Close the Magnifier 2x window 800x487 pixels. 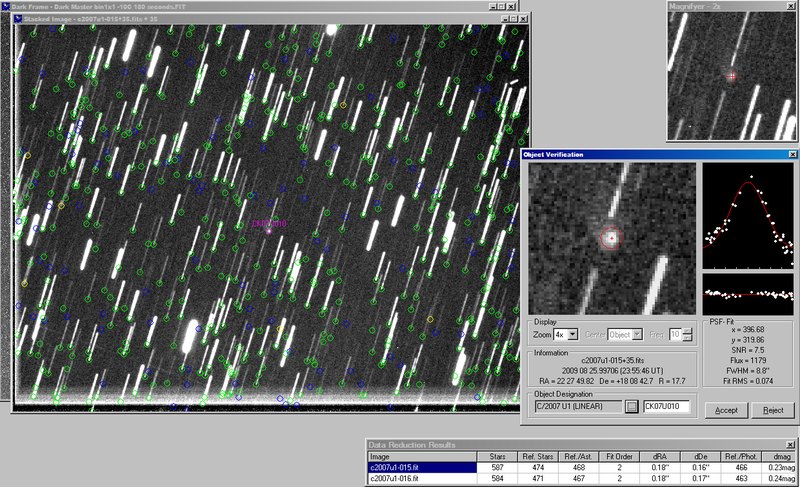[x=791, y=6]
